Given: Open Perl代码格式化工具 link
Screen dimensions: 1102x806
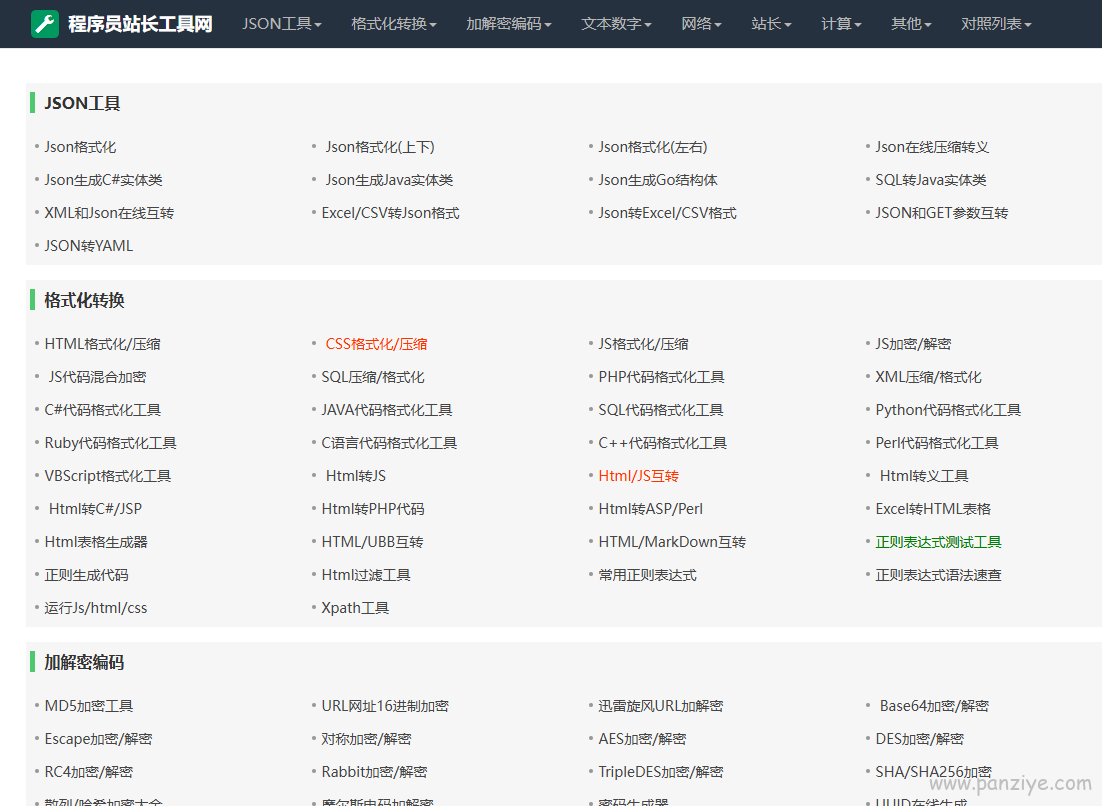Looking at the screenshot, I should pos(937,443).
